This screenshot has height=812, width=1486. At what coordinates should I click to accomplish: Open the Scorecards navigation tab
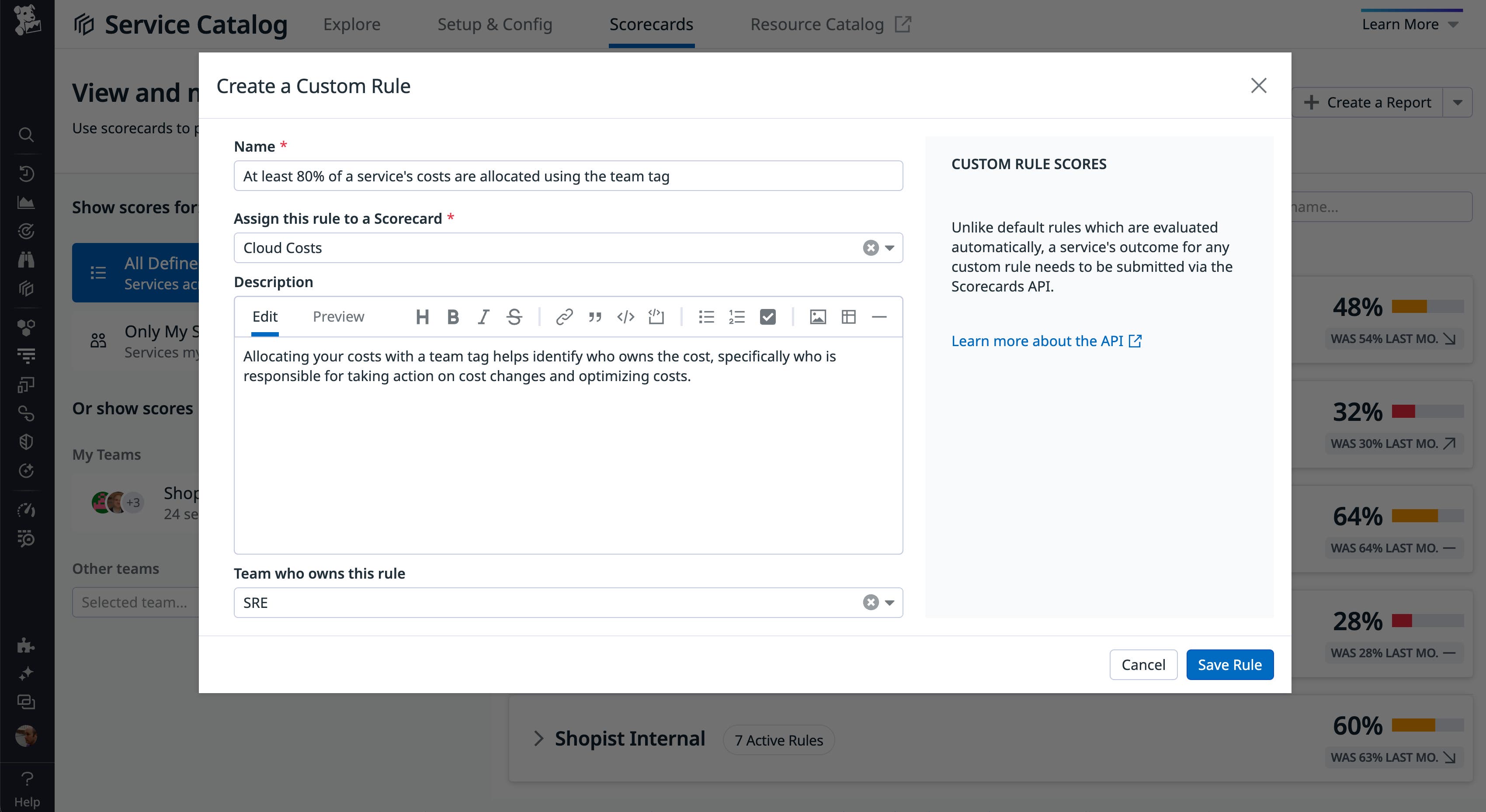(651, 24)
